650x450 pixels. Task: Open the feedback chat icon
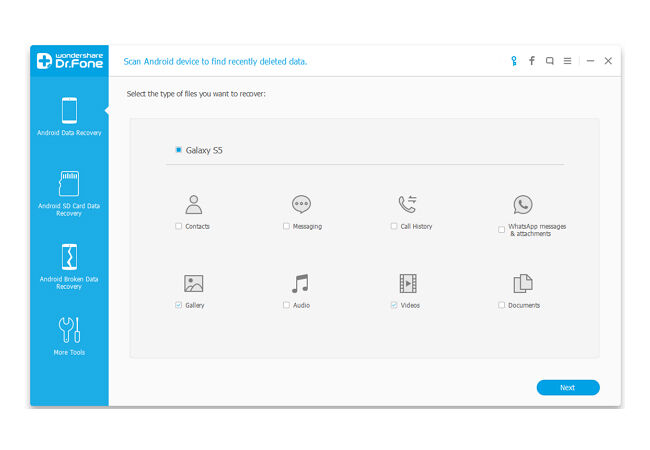pos(550,61)
